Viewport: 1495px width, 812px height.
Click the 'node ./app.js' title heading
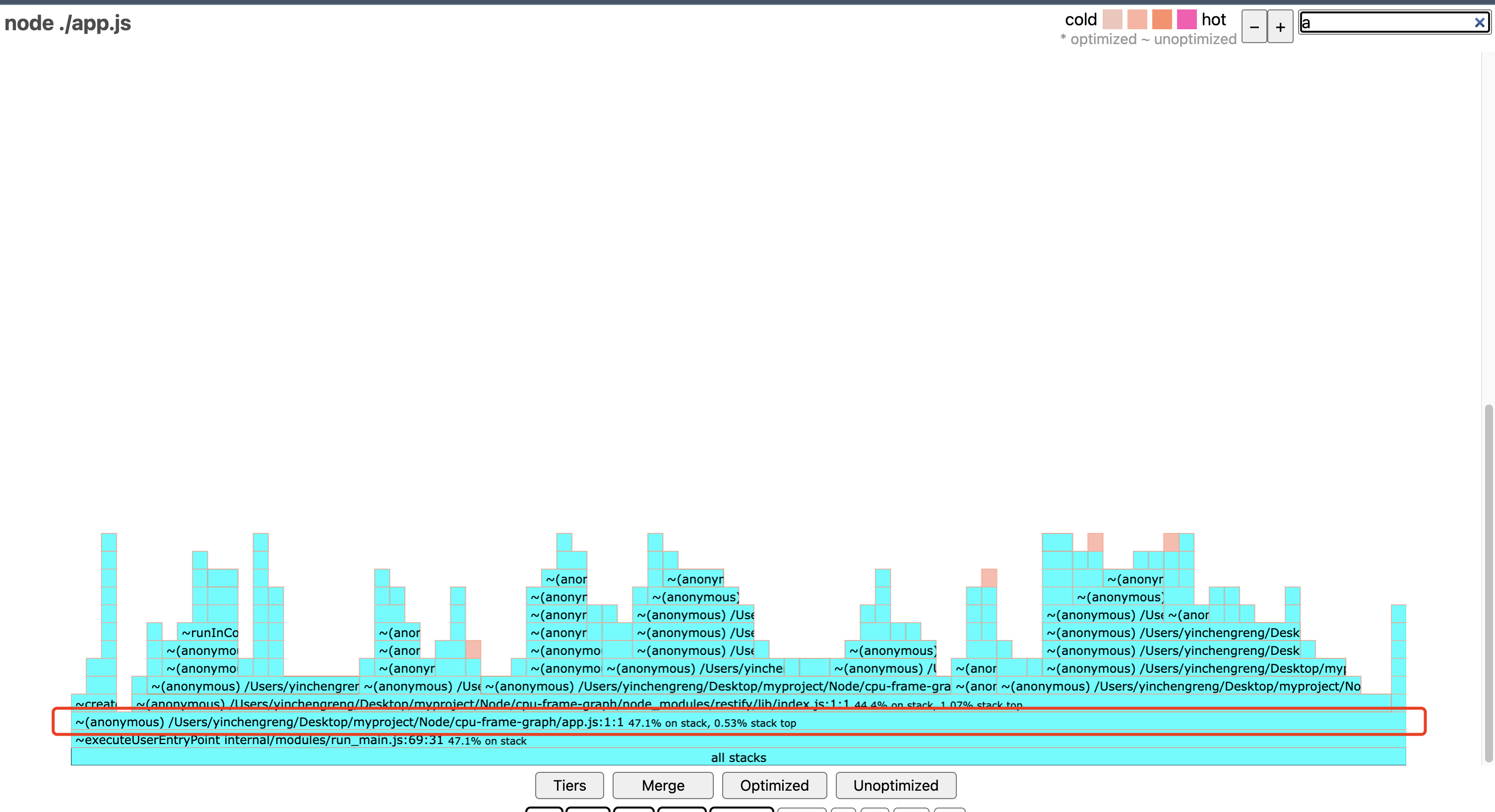68,23
